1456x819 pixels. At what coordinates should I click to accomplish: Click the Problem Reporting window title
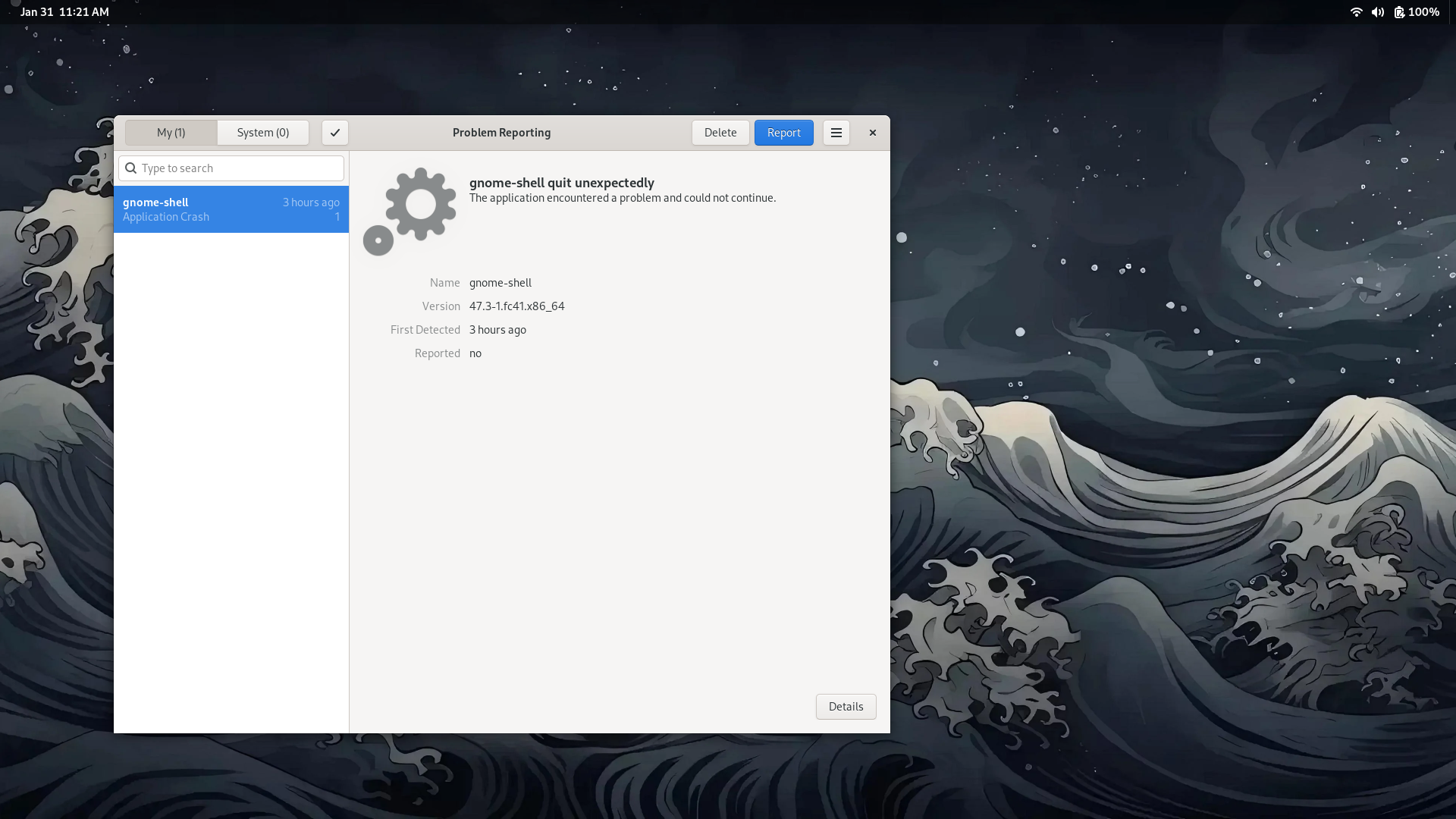click(x=501, y=133)
